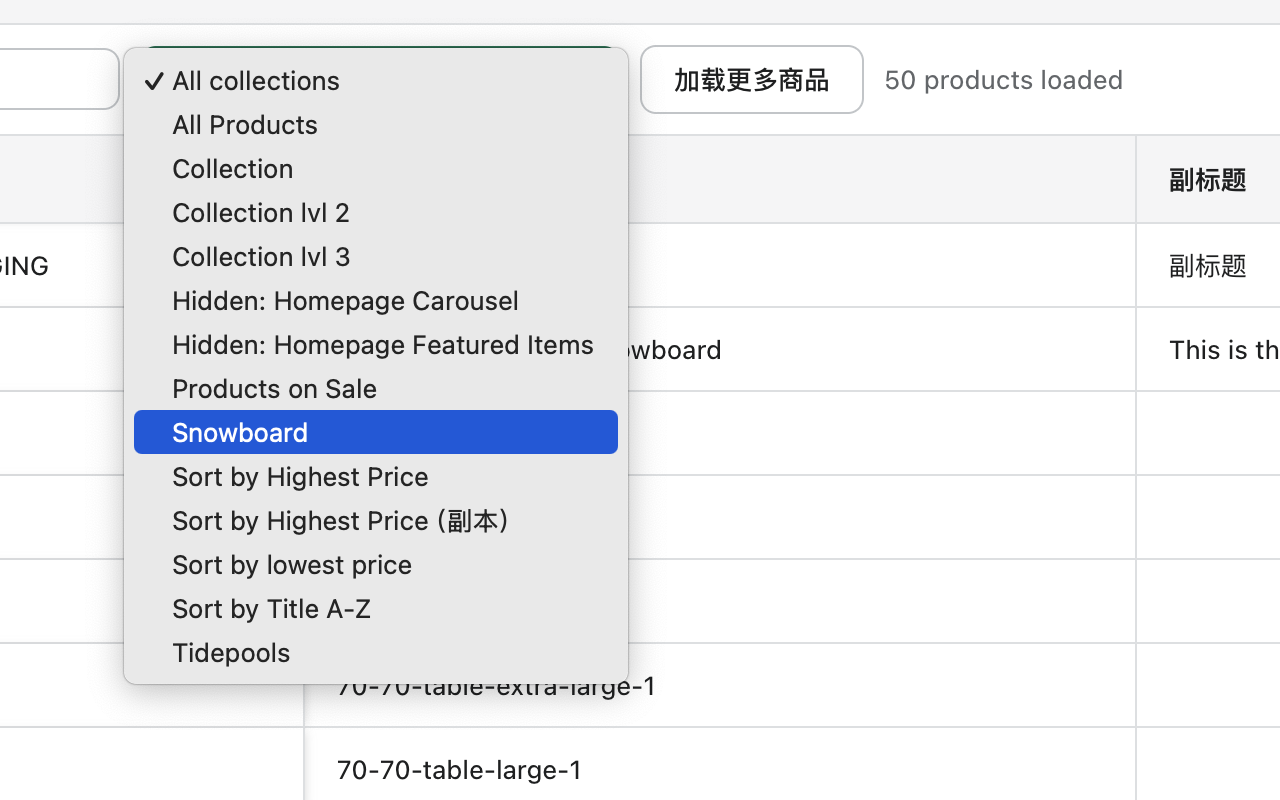This screenshot has height=800, width=1280.
Task: Pick Sort by lowest price
Action: pyautogui.click(x=292, y=565)
